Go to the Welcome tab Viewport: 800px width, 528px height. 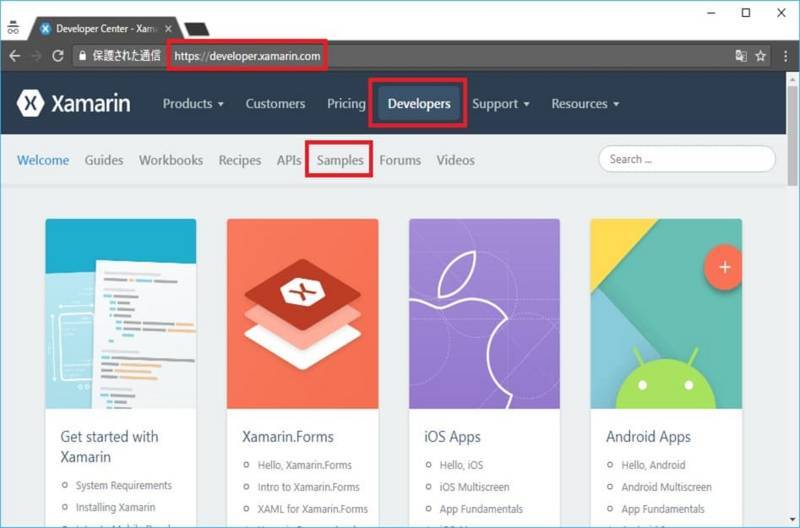pyautogui.click(x=43, y=160)
